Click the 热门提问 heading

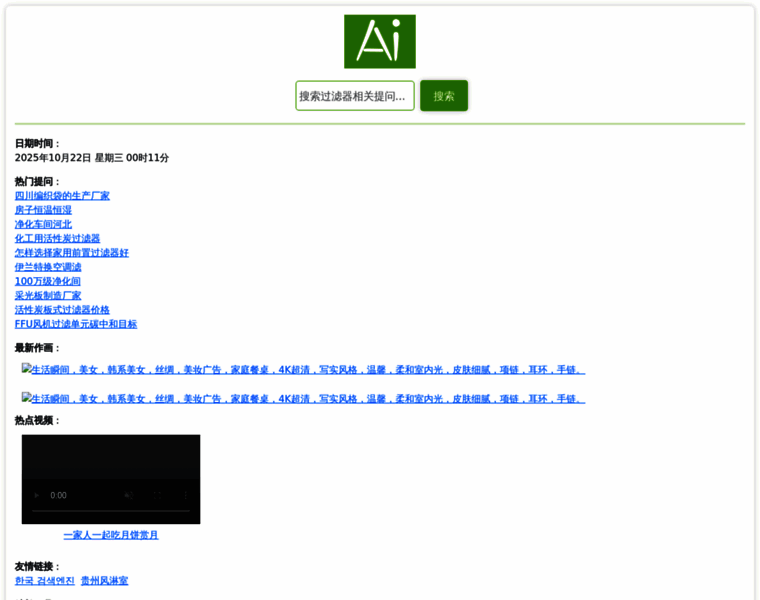tap(37, 182)
